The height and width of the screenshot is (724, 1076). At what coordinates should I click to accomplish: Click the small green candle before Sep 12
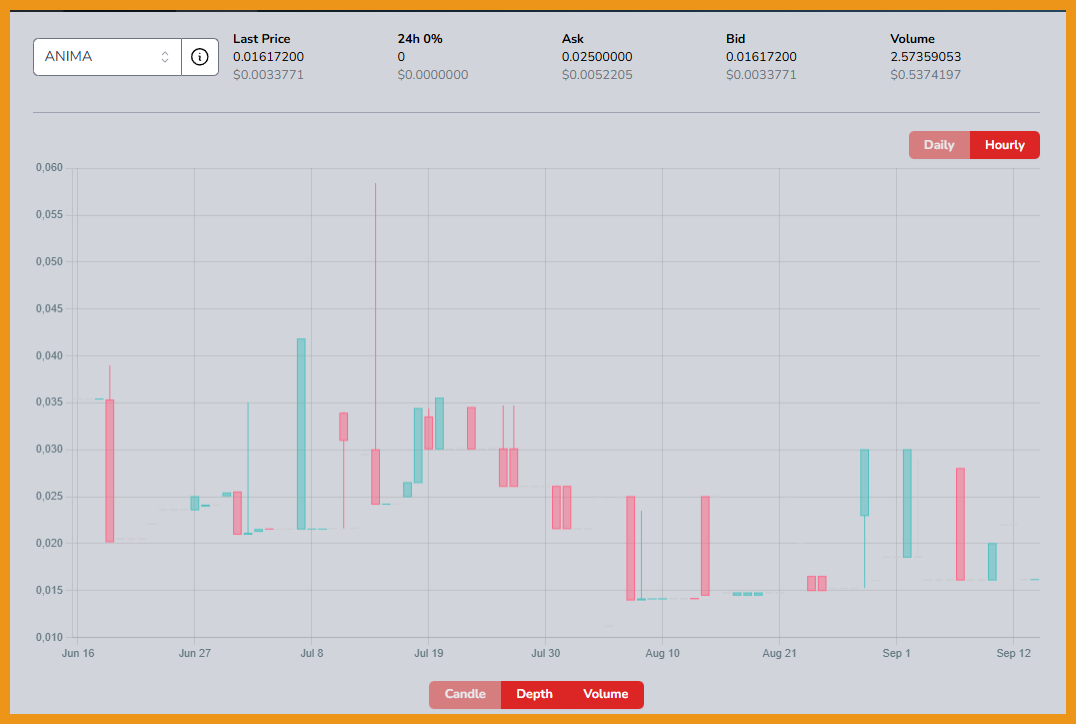coord(992,561)
